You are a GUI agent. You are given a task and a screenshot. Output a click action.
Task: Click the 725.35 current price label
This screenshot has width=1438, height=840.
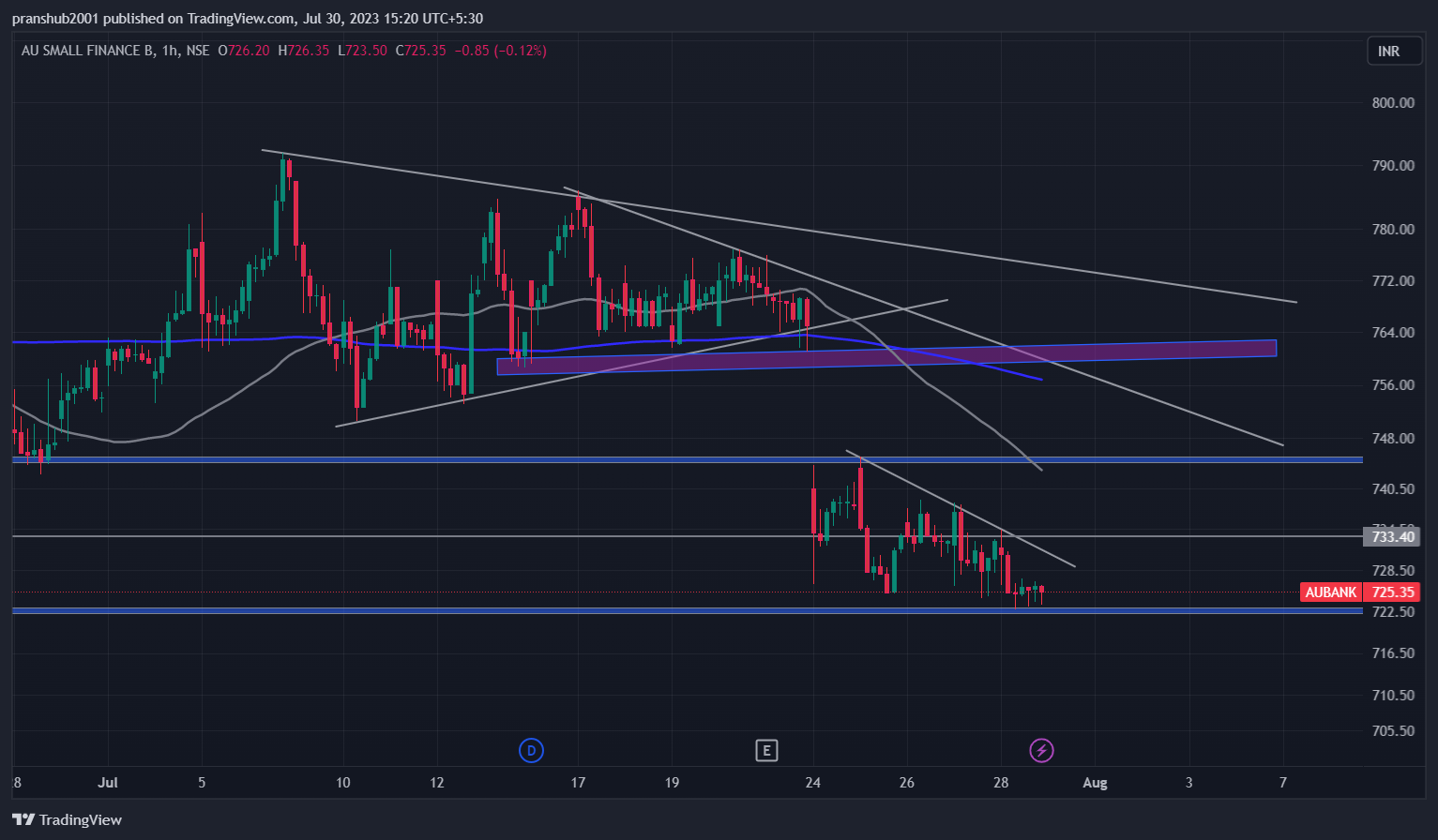[x=1393, y=592]
